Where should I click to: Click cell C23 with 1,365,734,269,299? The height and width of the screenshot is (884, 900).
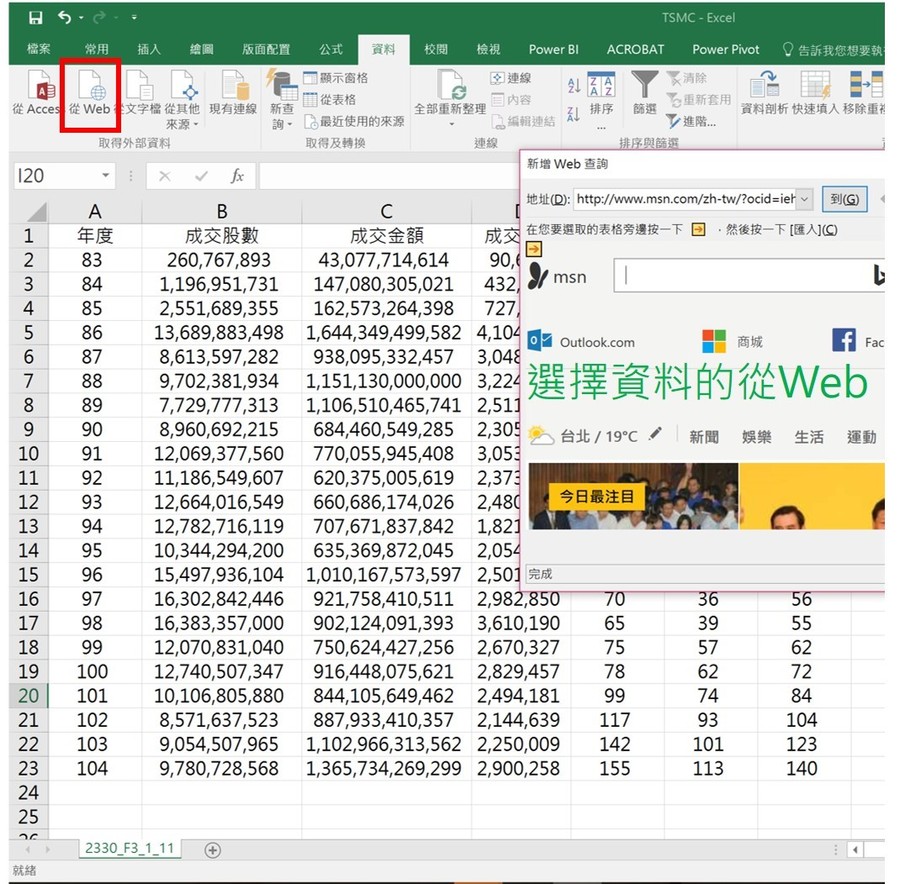click(x=387, y=769)
